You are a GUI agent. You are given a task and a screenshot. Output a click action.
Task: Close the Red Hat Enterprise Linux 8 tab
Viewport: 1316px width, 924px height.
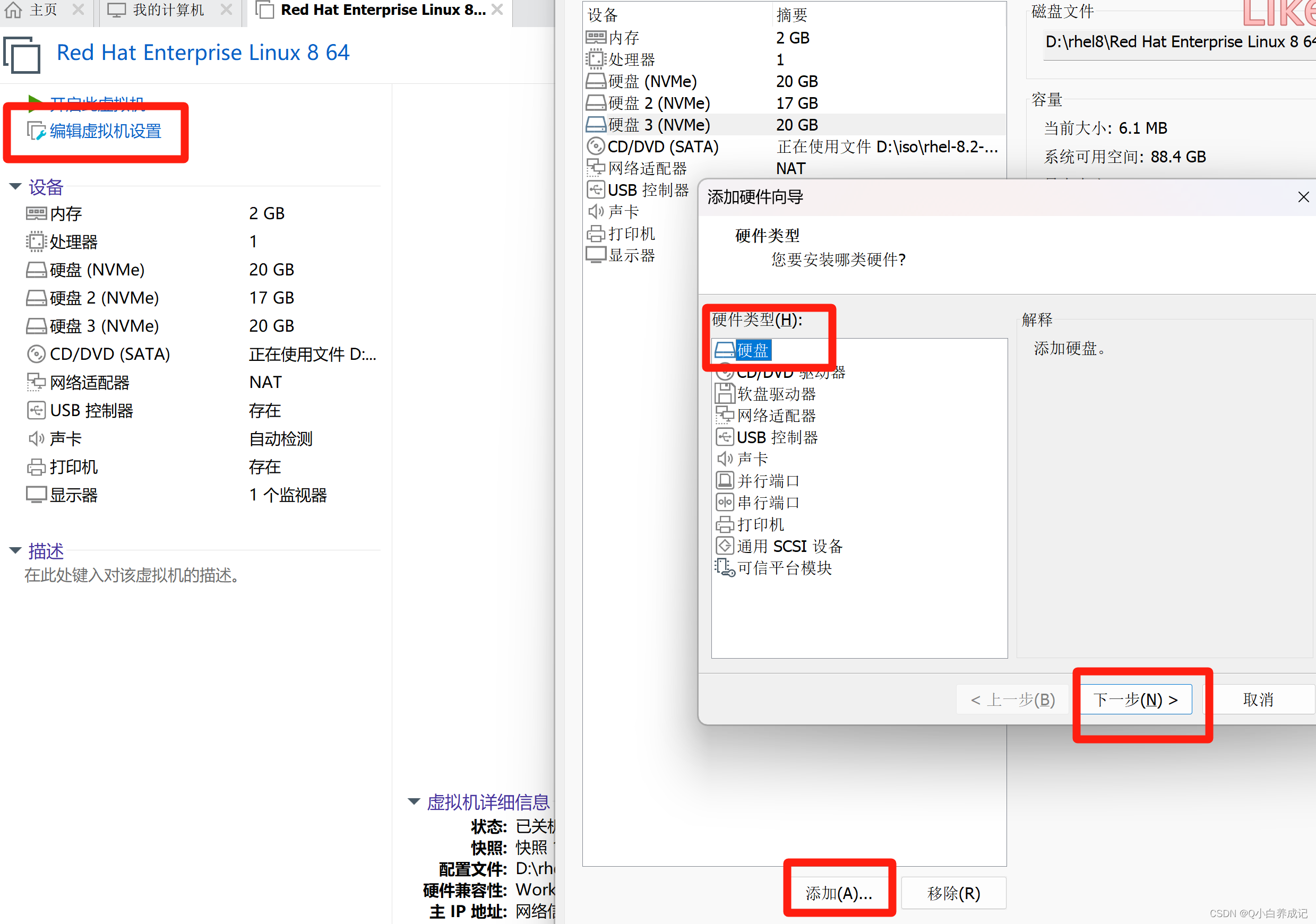[x=497, y=10]
